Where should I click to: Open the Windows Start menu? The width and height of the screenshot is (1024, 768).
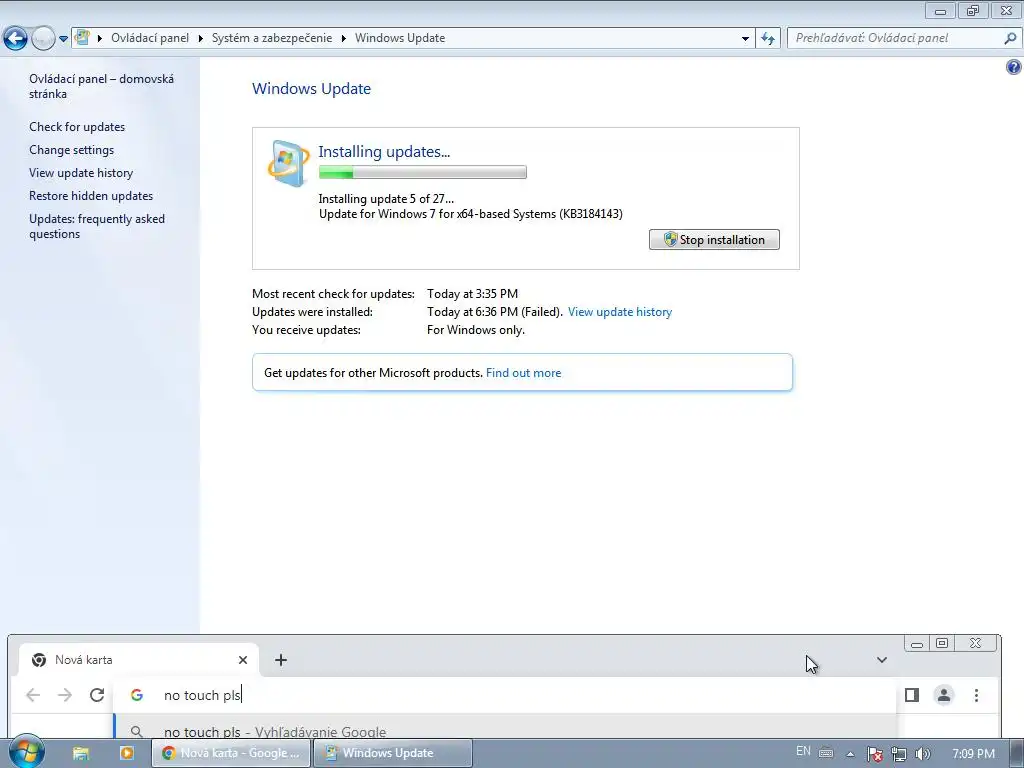pos(26,752)
